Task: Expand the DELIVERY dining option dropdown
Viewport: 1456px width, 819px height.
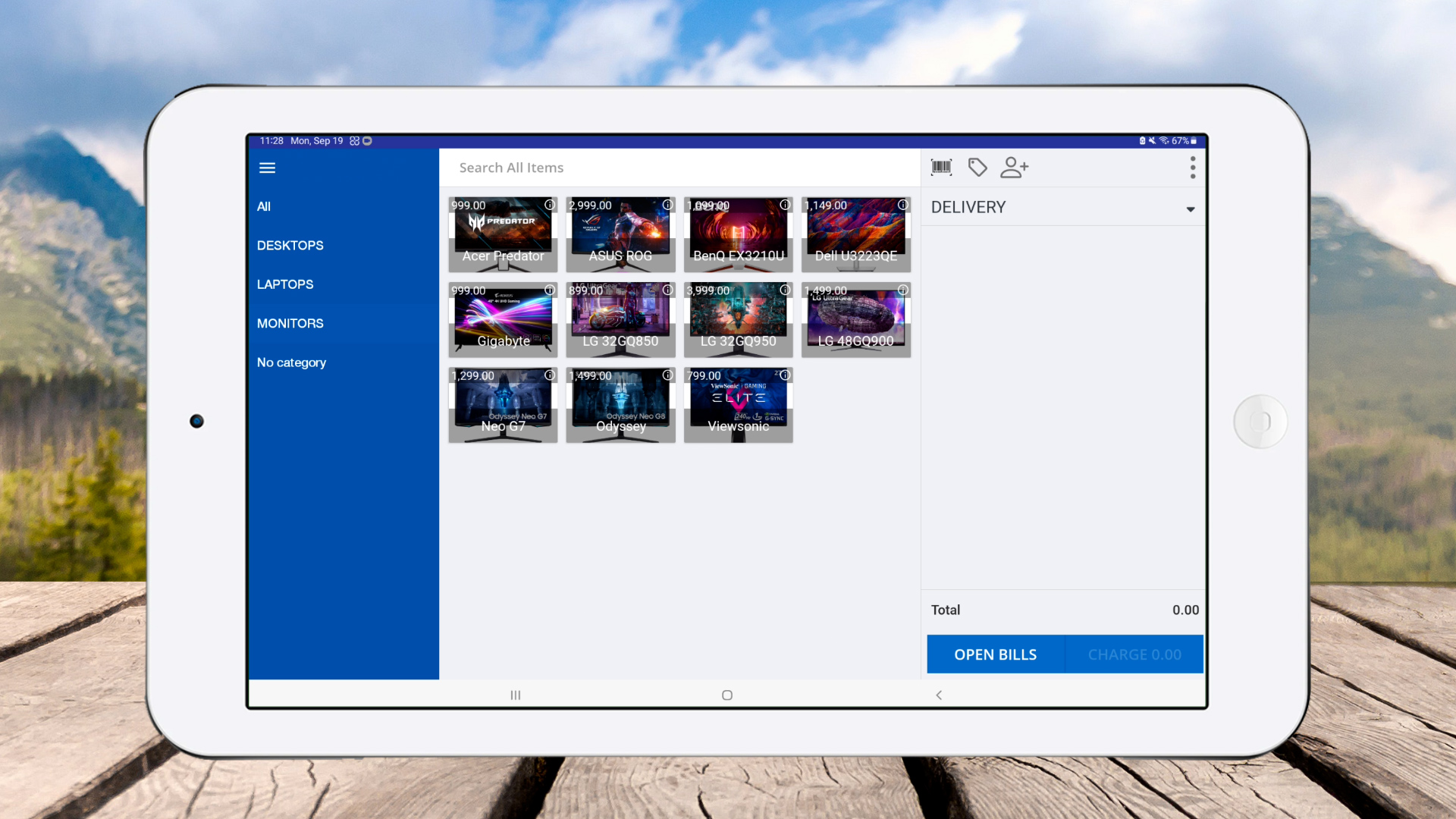Action: [1190, 209]
